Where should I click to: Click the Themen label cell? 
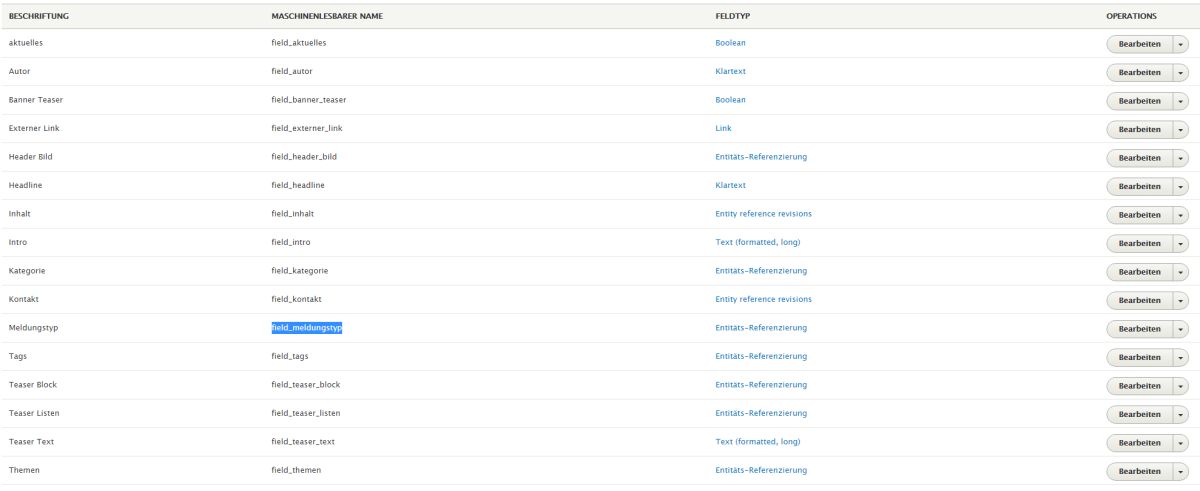[25, 470]
